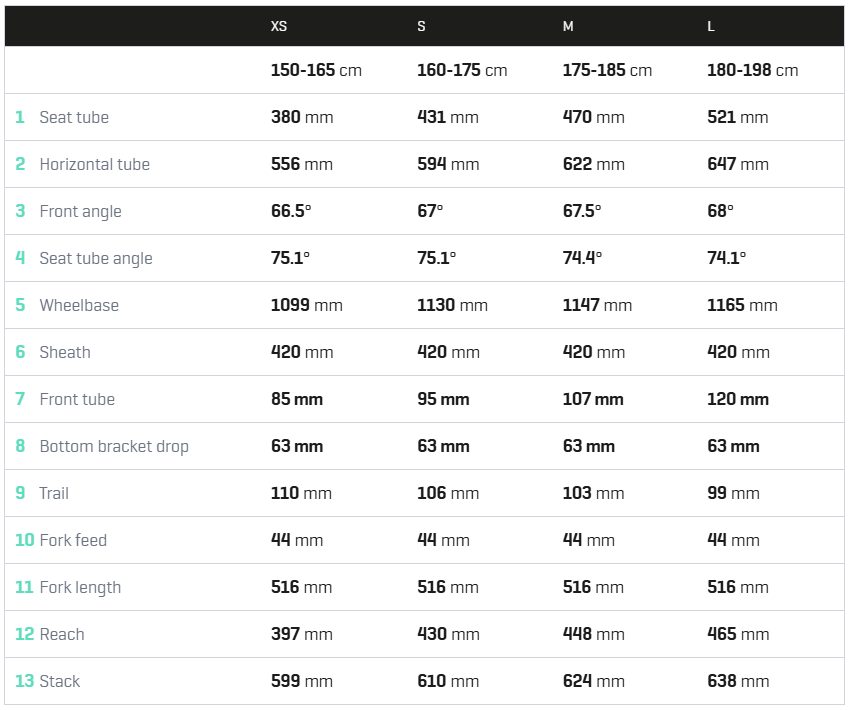This screenshot has height=710, width=852.
Task: Select the Reach row label
Action: tap(62, 634)
